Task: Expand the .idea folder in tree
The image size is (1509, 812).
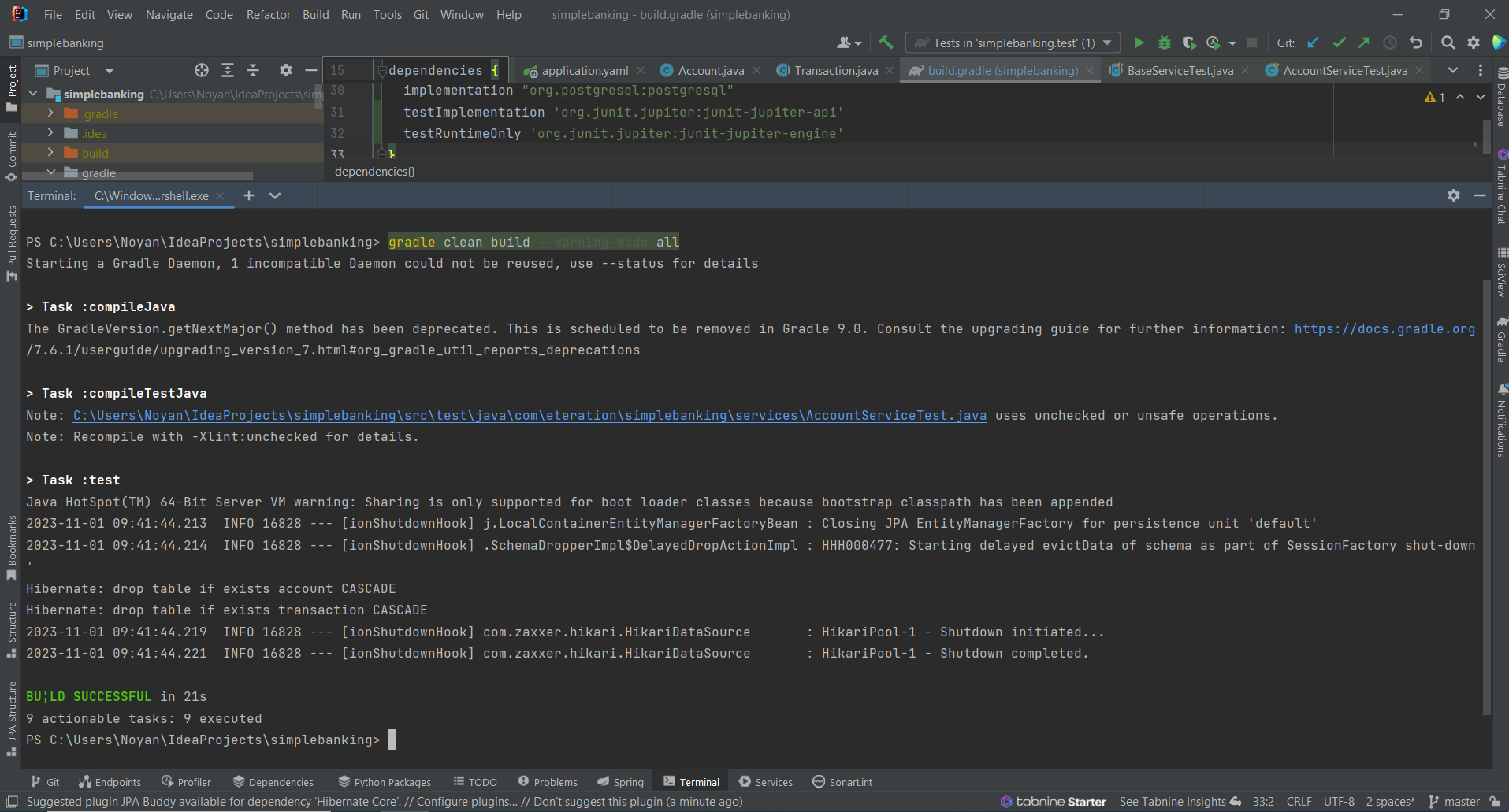Action: pos(50,133)
